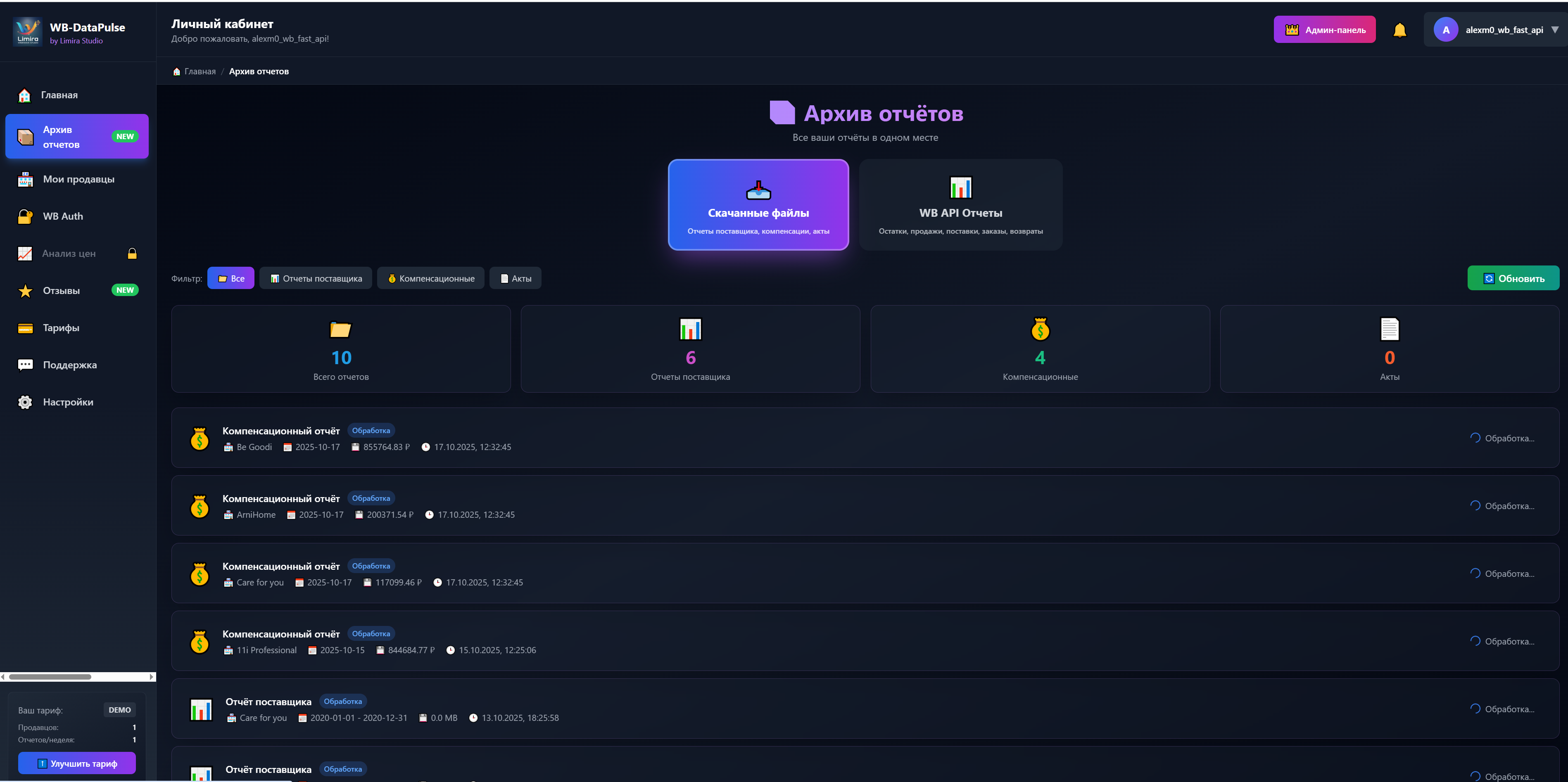Click the home icon in the breadcrumb
Image resolution: width=1568 pixels, height=782 pixels.
(x=176, y=72)
